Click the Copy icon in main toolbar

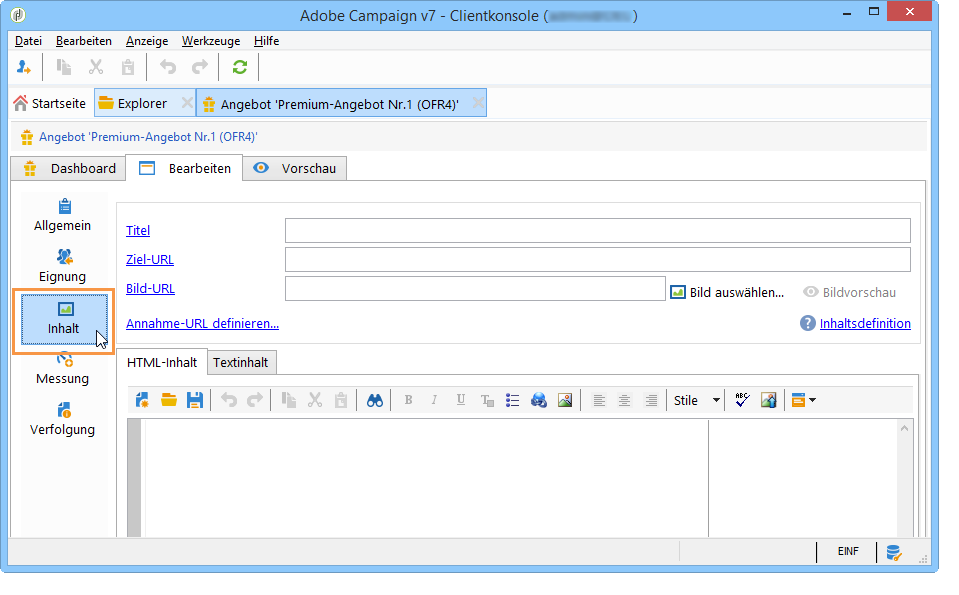click(64, 67)
